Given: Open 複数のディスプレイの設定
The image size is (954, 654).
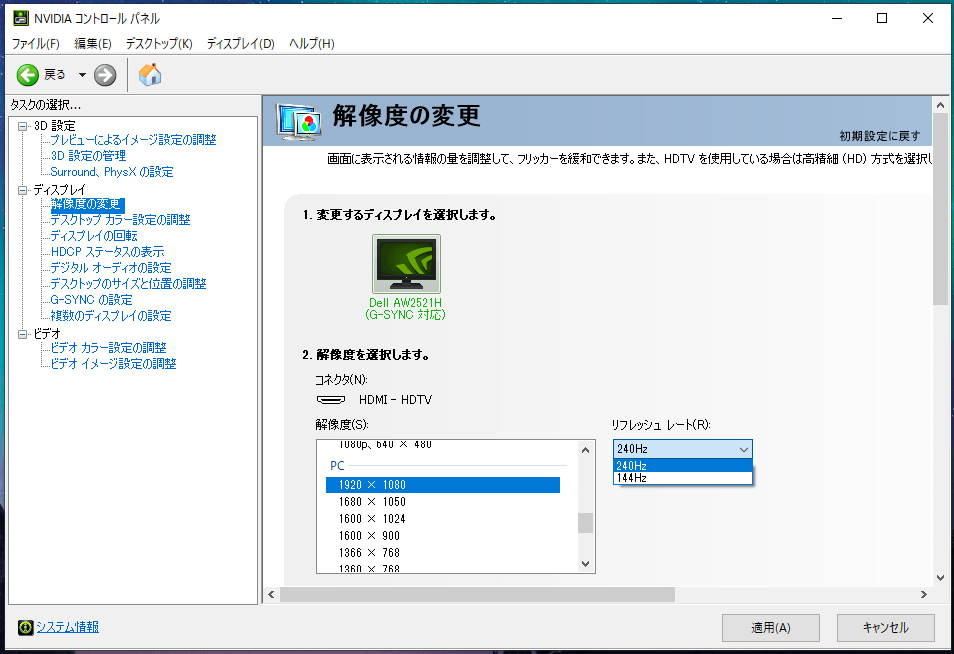Looking at the screenshot, I should click(111, 316).
